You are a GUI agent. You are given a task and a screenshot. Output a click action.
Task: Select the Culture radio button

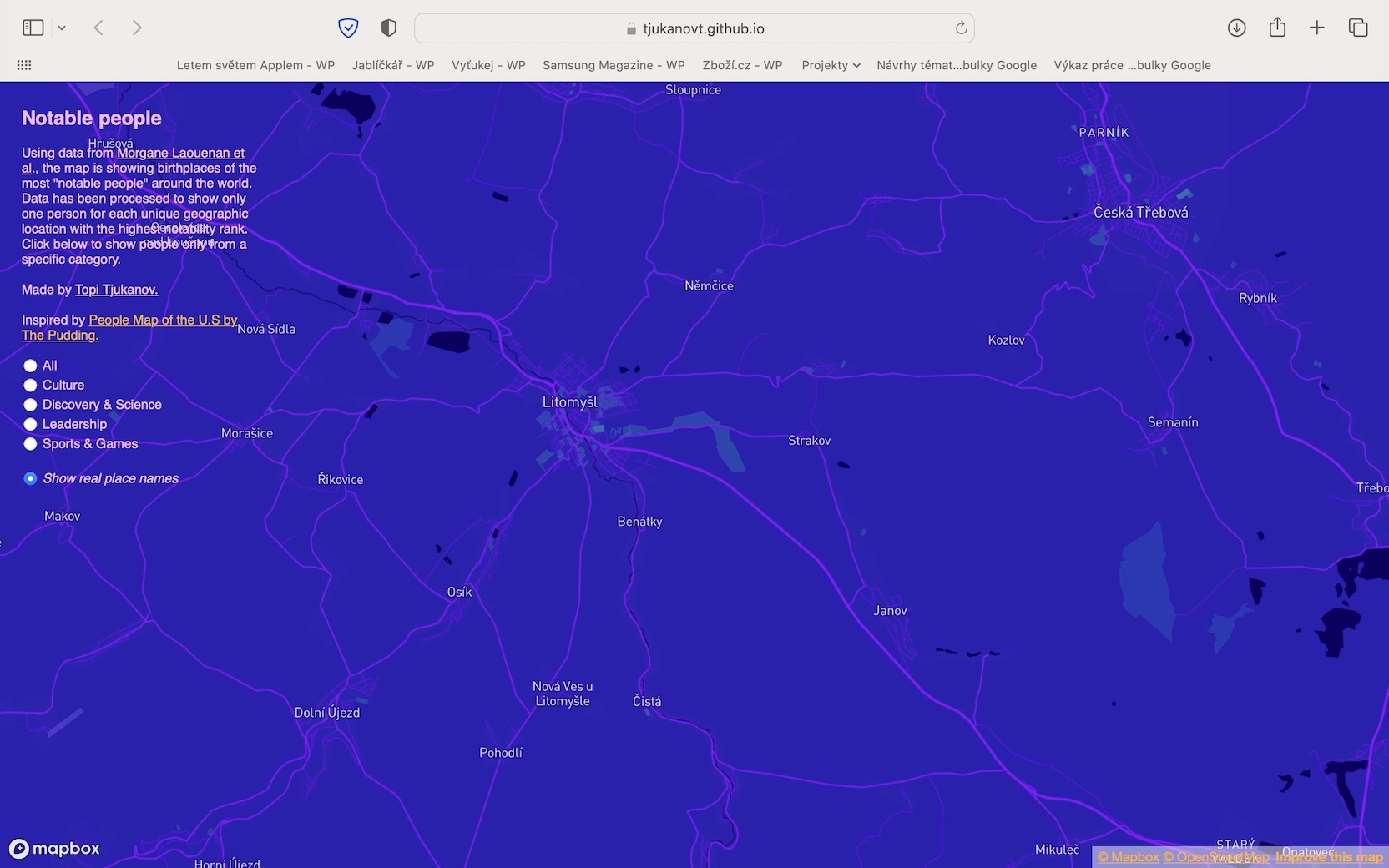click(30, 385)
